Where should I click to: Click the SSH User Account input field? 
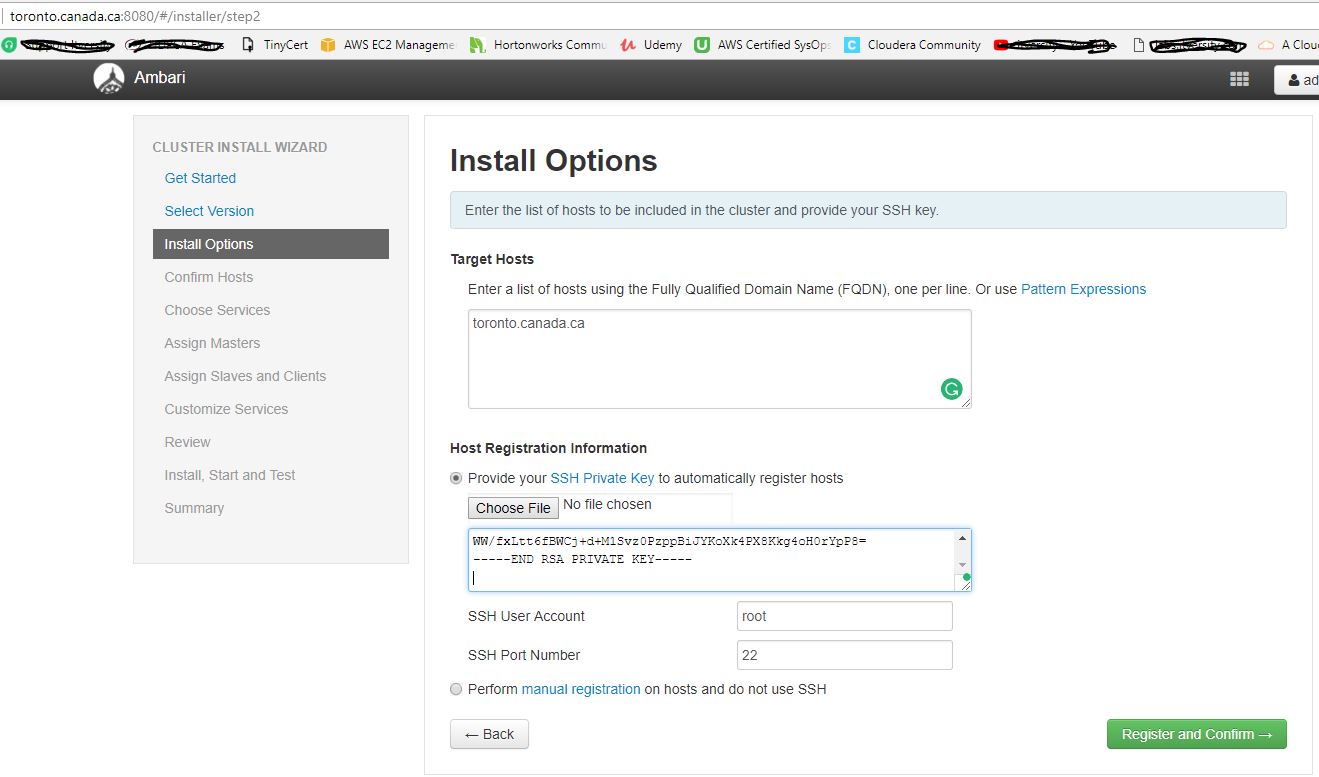click(843, 615)
